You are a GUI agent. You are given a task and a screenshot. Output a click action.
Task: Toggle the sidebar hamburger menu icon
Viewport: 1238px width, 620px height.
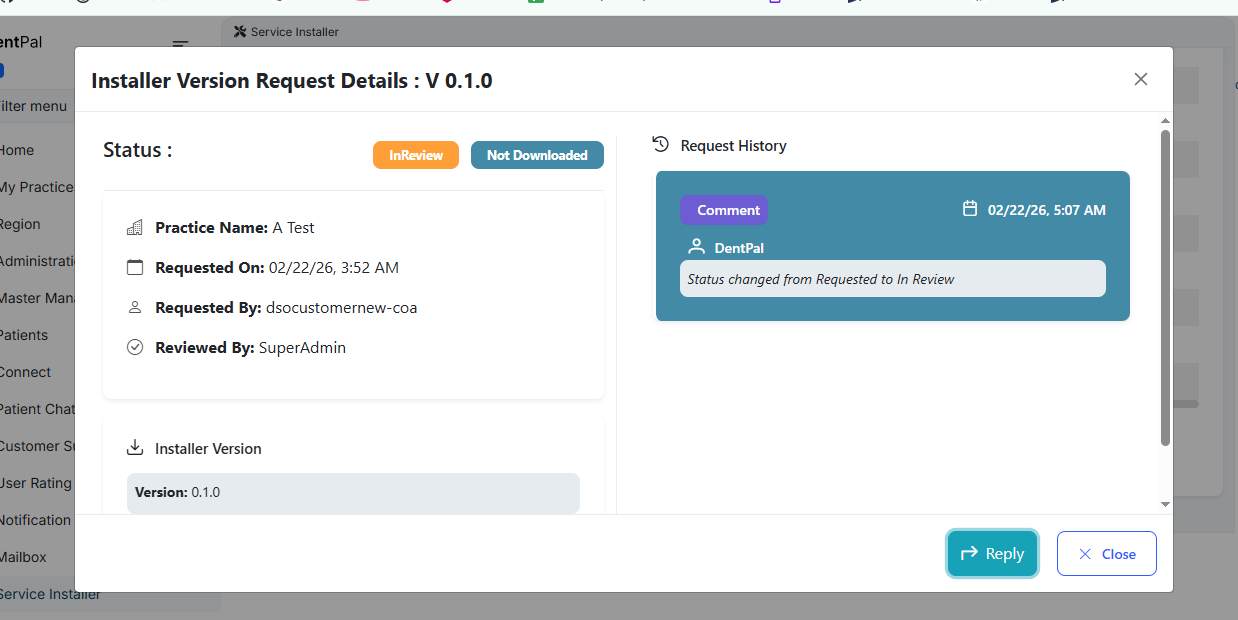point(181,44)
